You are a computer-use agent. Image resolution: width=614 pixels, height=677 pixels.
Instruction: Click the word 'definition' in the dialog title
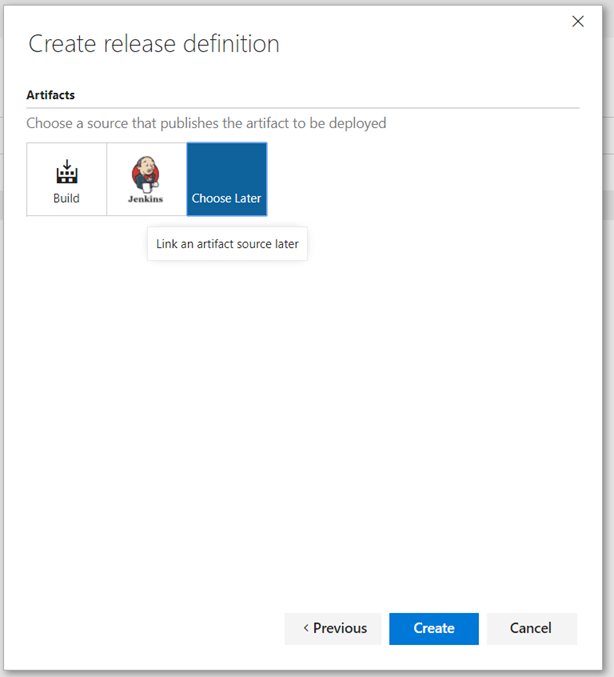[233, 44]
